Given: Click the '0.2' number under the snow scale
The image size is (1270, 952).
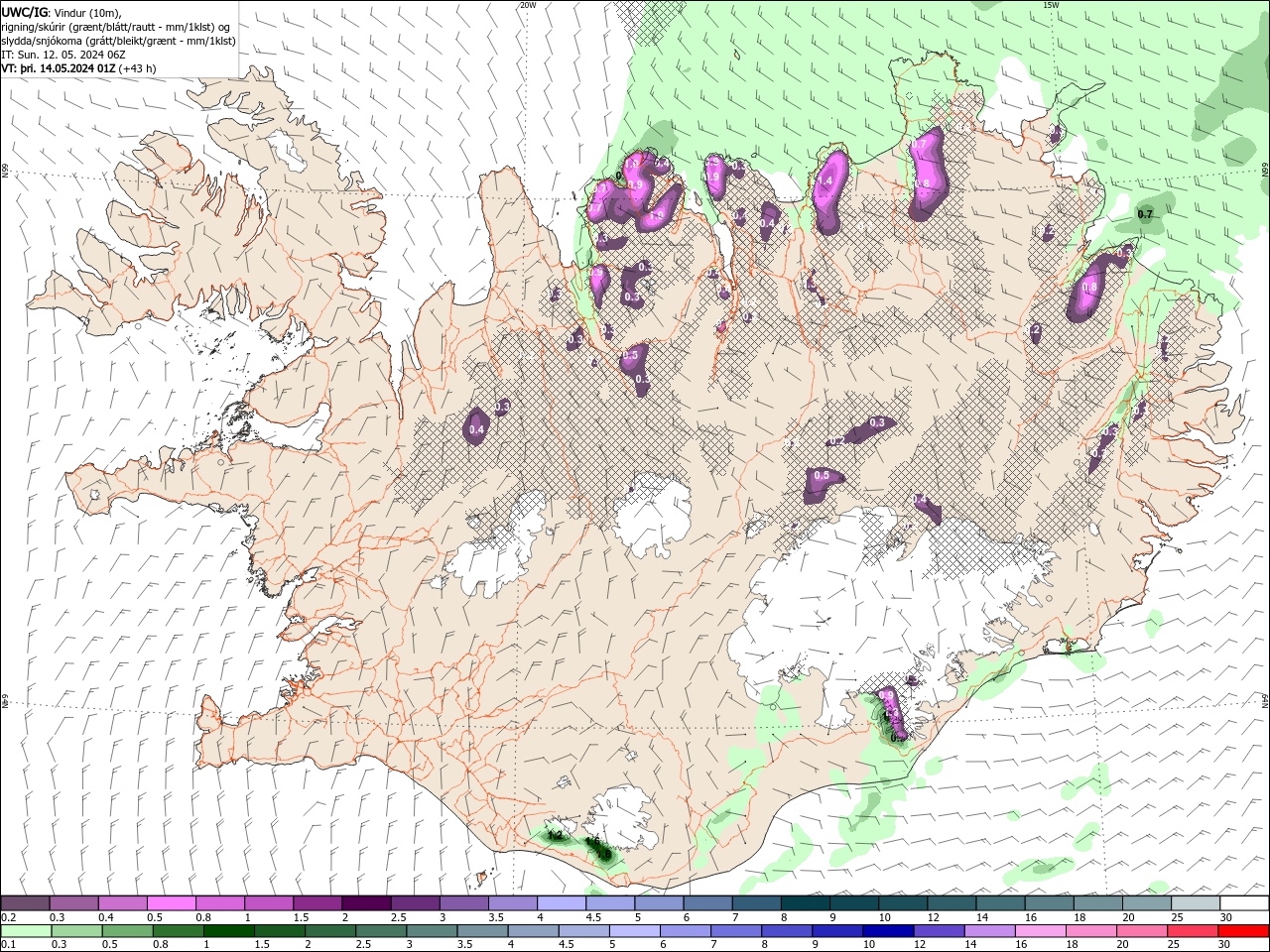Looking at the screenshot, I should point(8,917).
